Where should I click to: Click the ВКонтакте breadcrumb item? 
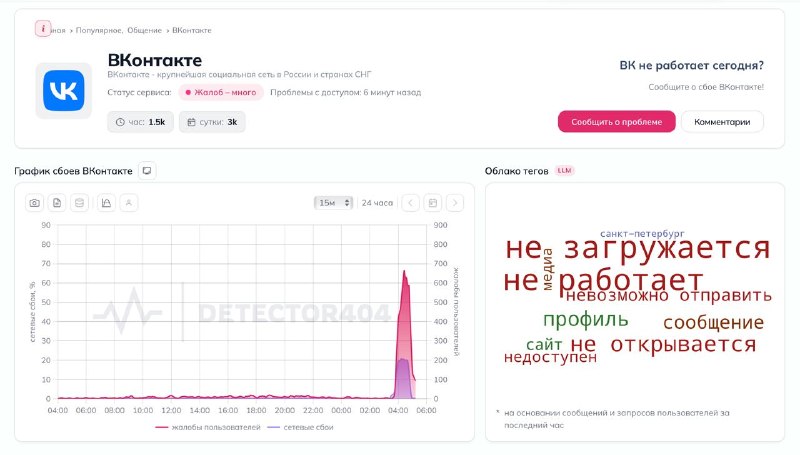[192, 31]
